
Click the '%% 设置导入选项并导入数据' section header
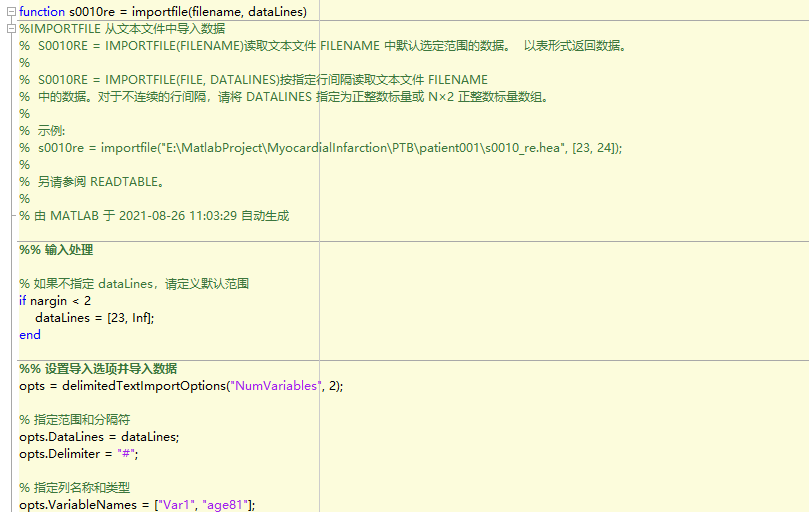pyautogui.click(x=98, y=369)
